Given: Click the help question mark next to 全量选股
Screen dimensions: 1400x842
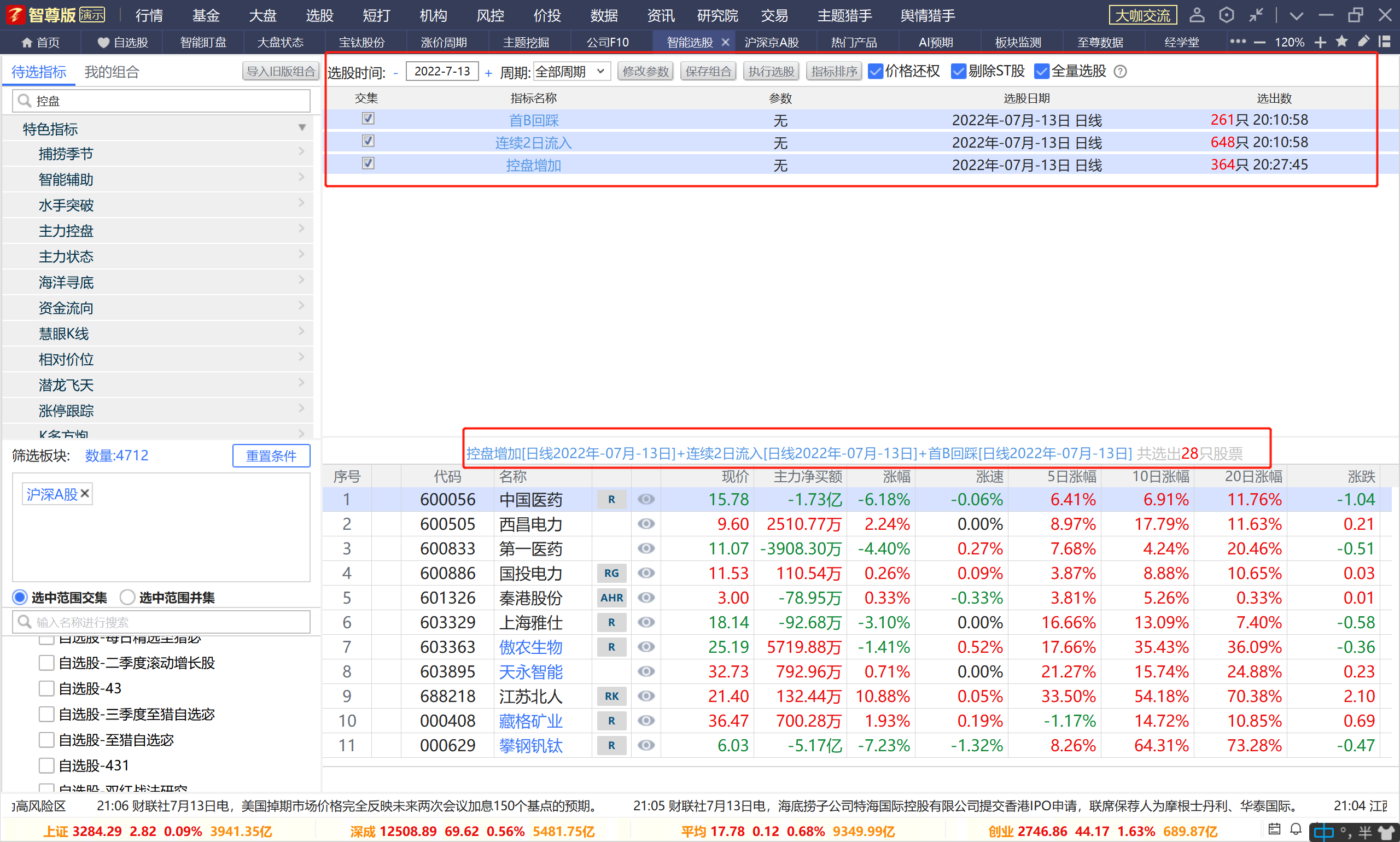Looking at the screenshot, I should pos(1120,72).
